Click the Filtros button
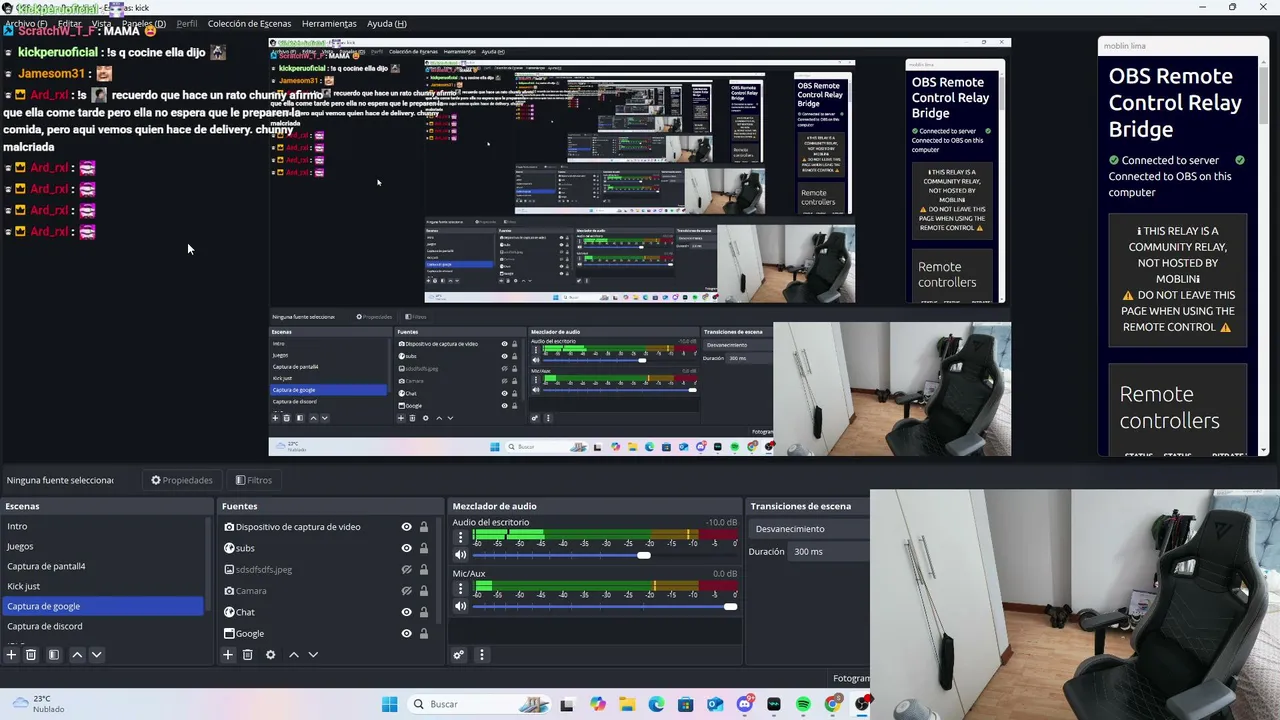Screen dimensions: 1280x720 point(254,480)
